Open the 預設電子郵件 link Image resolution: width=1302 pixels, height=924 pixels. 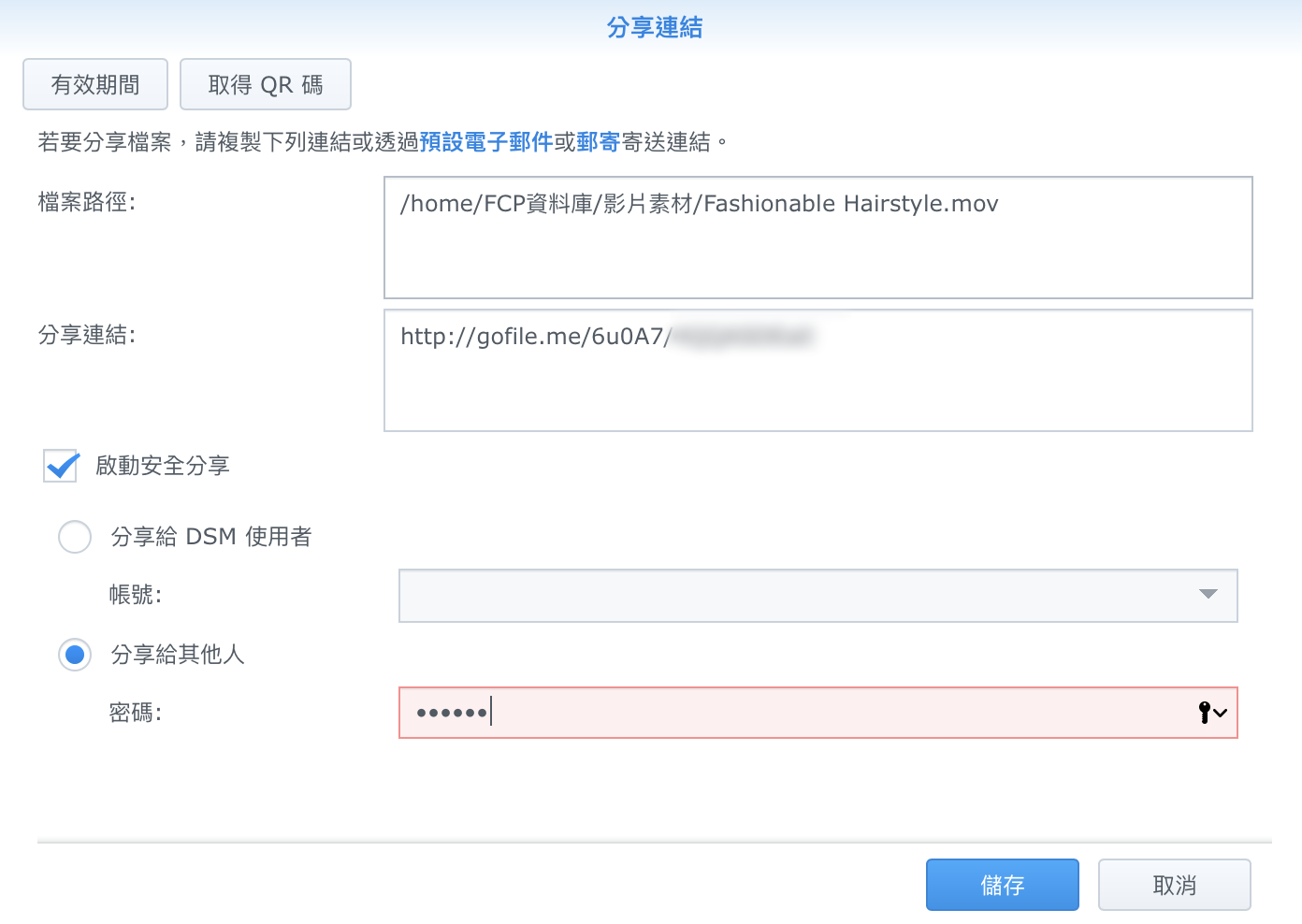pyautogui.click(x=486, y=142)
